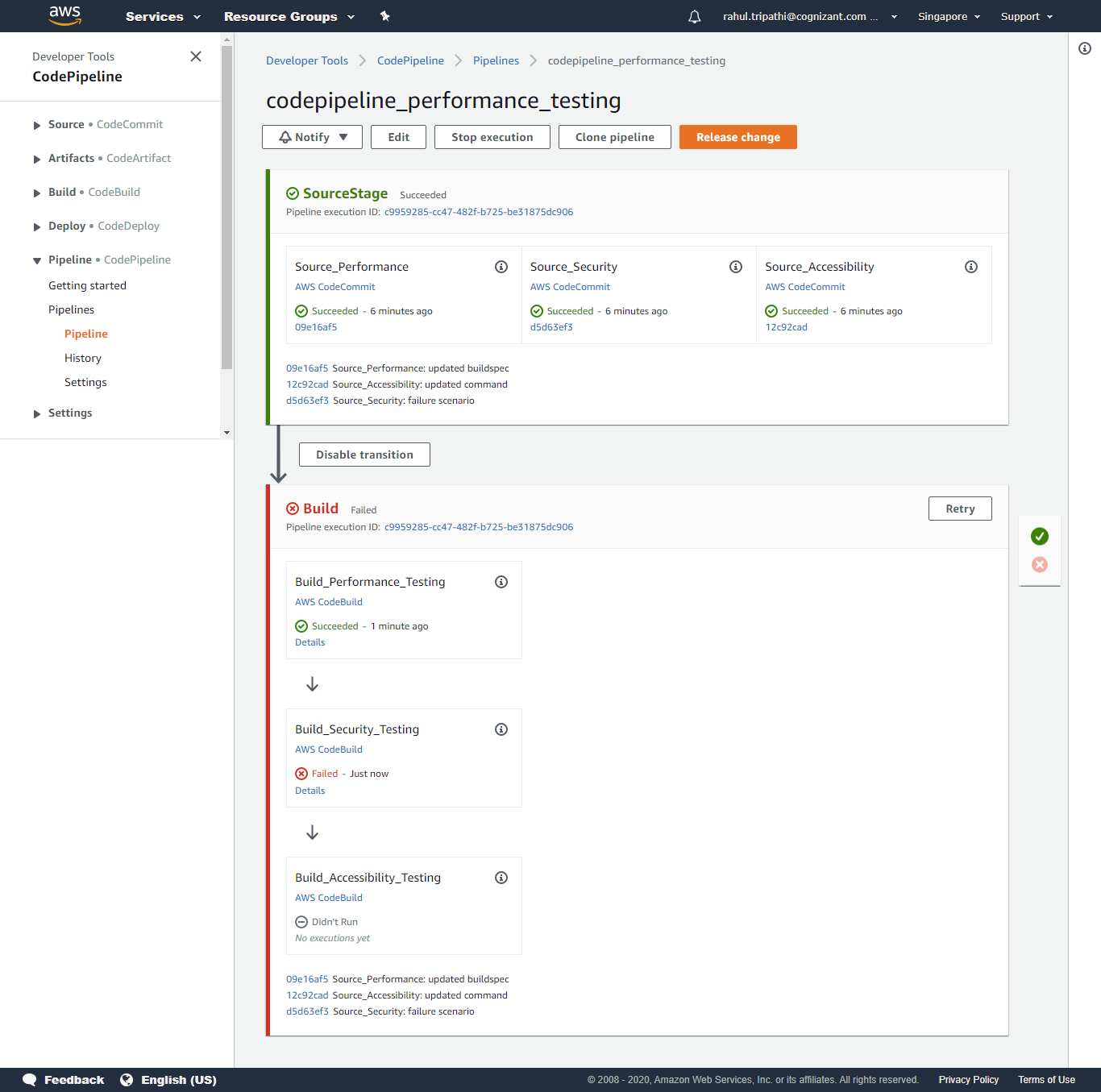Open pipeline Settings sub-item
Image resolution: width=1101 pixels, height=1092 pixels.
85,382
